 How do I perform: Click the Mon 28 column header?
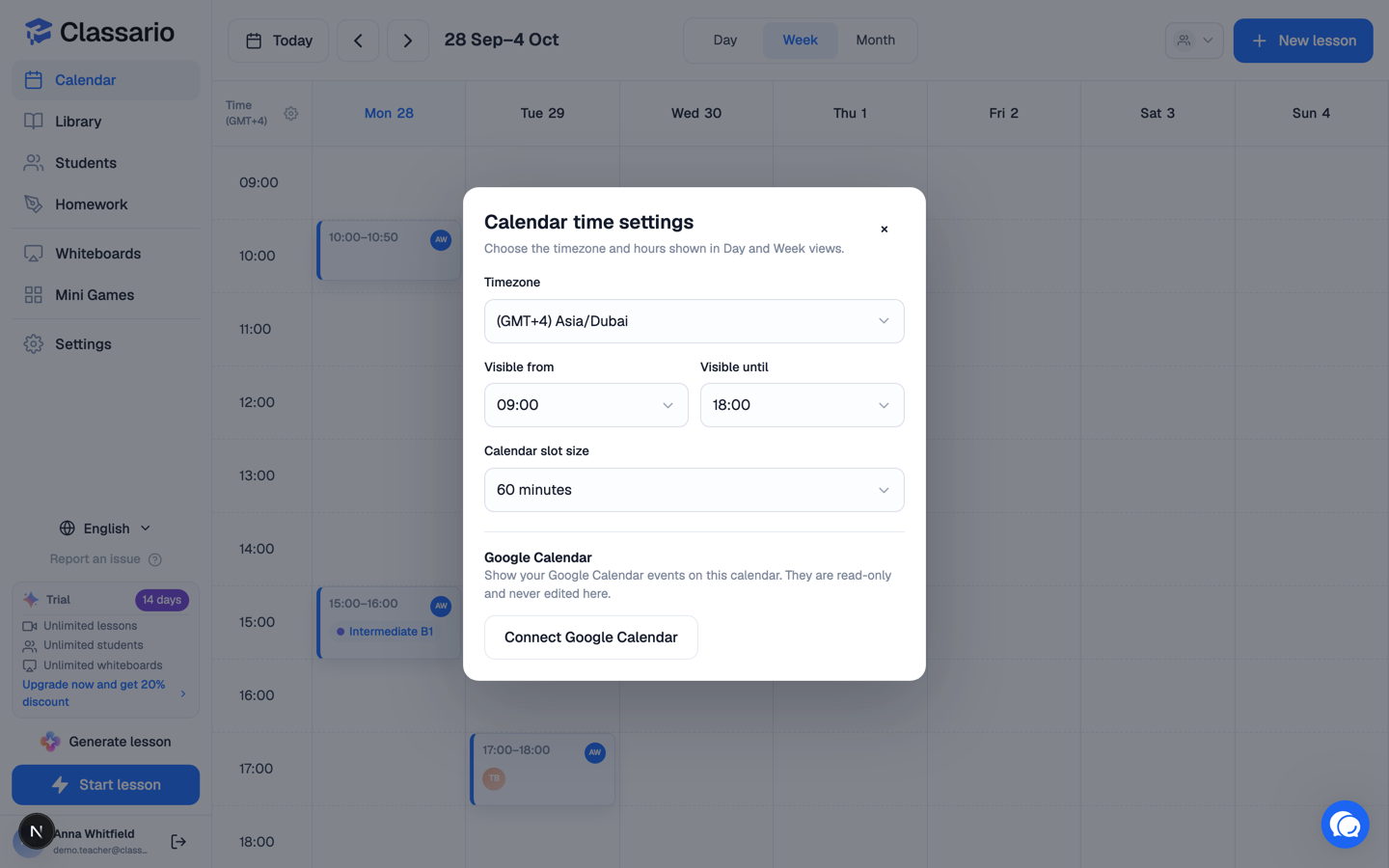[389, 114]
